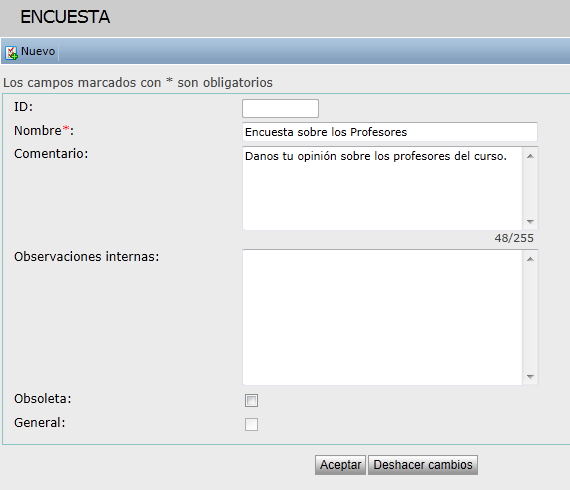Click the Aceptar button
The image size is (570, 490).
[x=340, y=465]
